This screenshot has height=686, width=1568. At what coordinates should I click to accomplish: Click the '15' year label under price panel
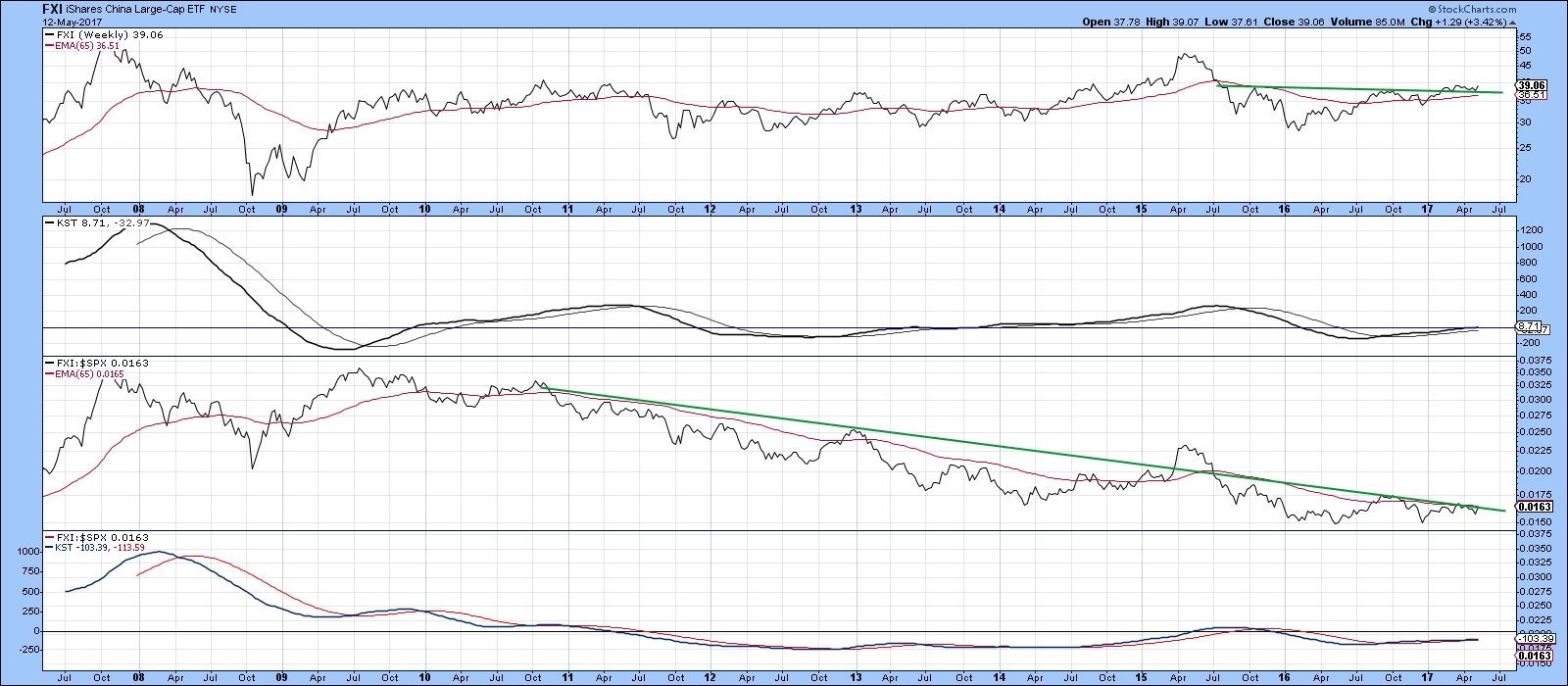click(x=1142, y=209)
